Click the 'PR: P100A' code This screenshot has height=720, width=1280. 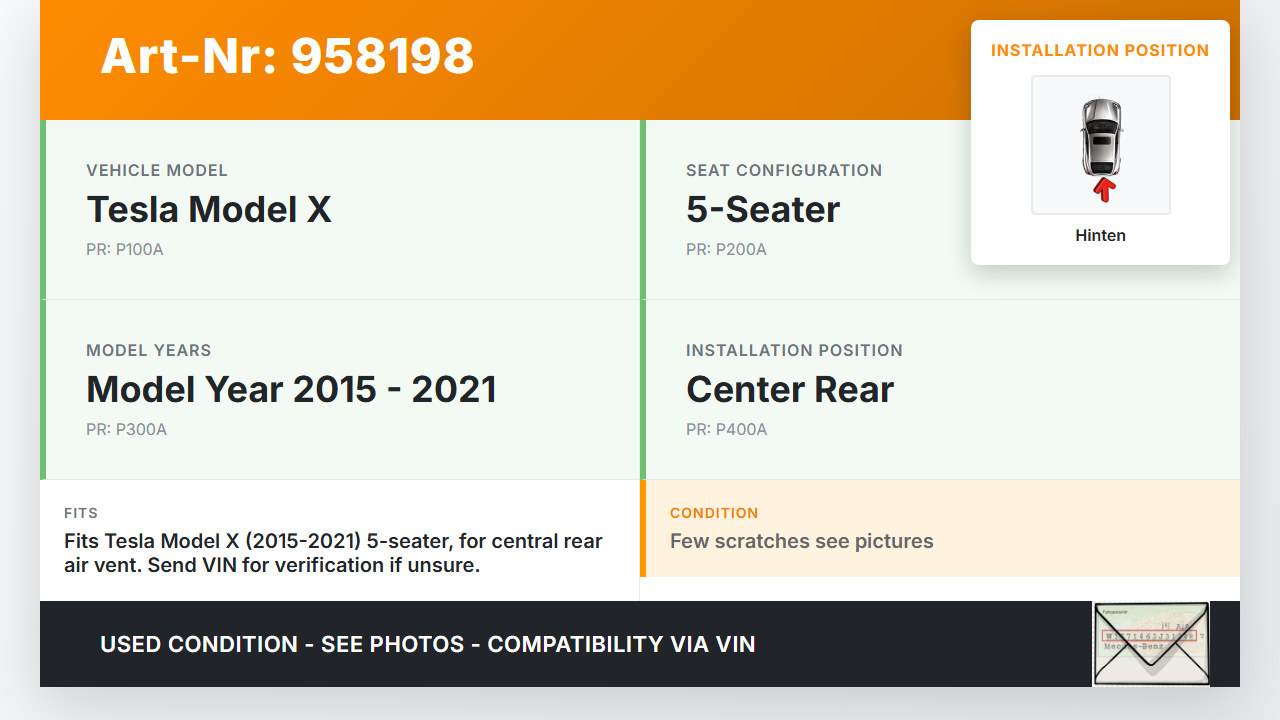point(125,250)
